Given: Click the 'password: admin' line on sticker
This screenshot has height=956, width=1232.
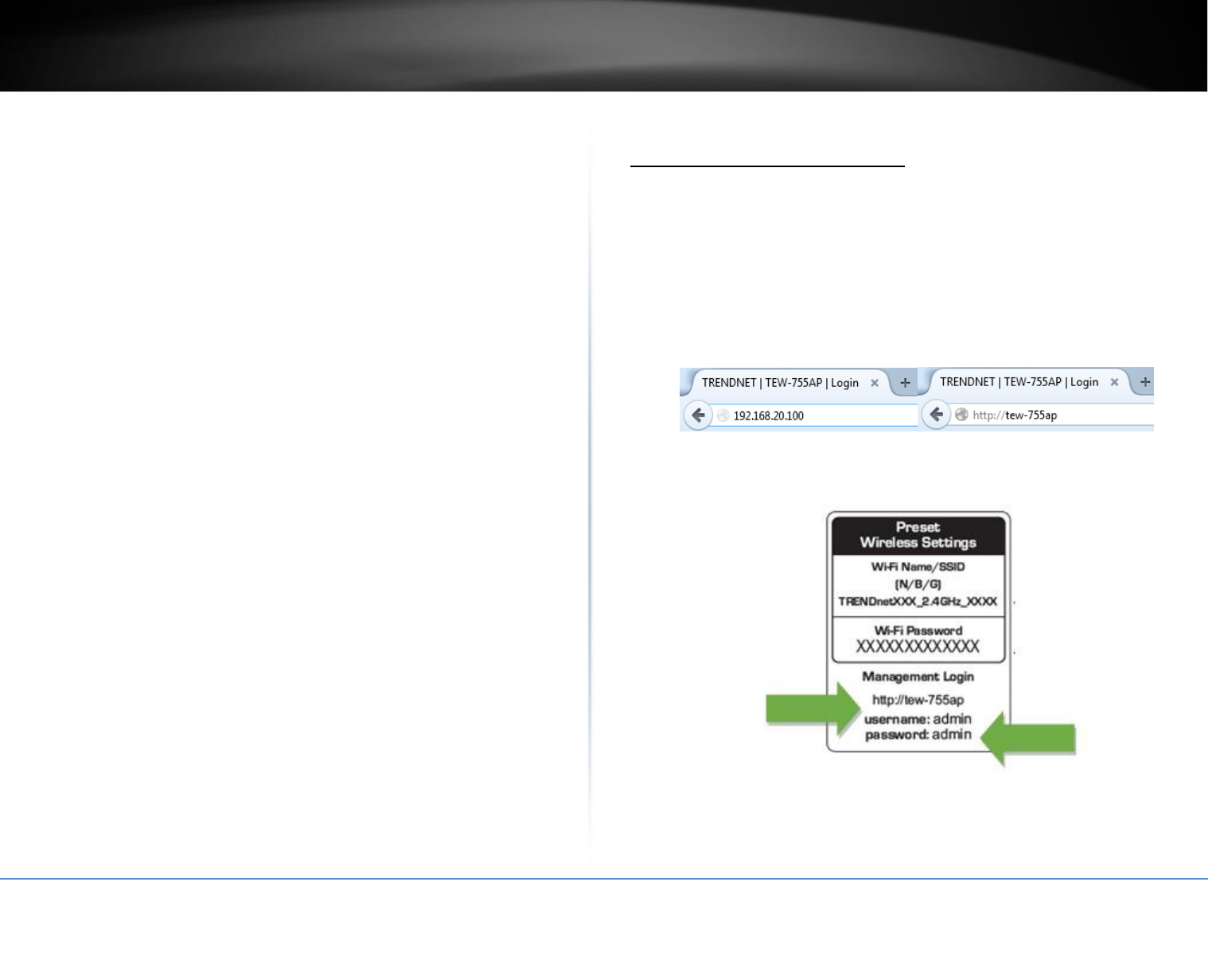Looking at the screenshot, I should coord(918,735).
